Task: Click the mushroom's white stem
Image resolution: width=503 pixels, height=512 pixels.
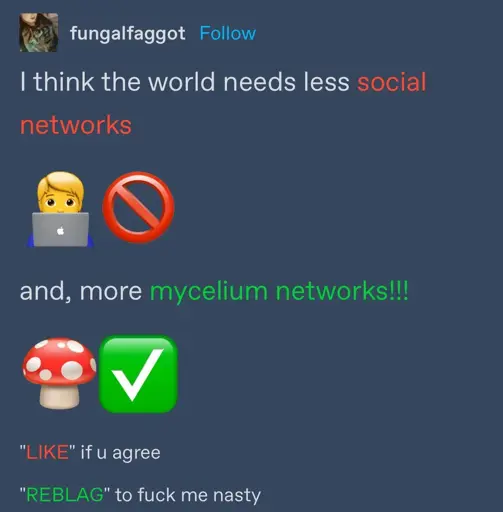Action: 60,396
